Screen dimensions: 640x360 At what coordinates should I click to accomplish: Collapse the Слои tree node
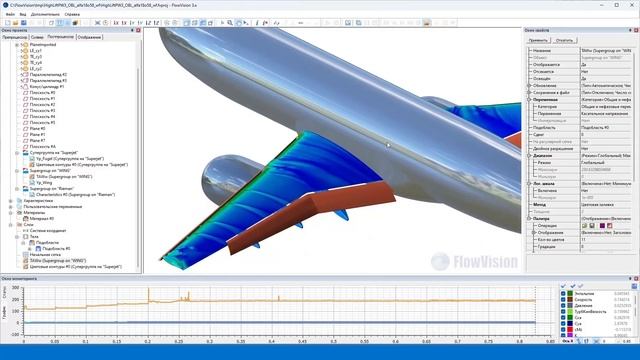point(11,224)
